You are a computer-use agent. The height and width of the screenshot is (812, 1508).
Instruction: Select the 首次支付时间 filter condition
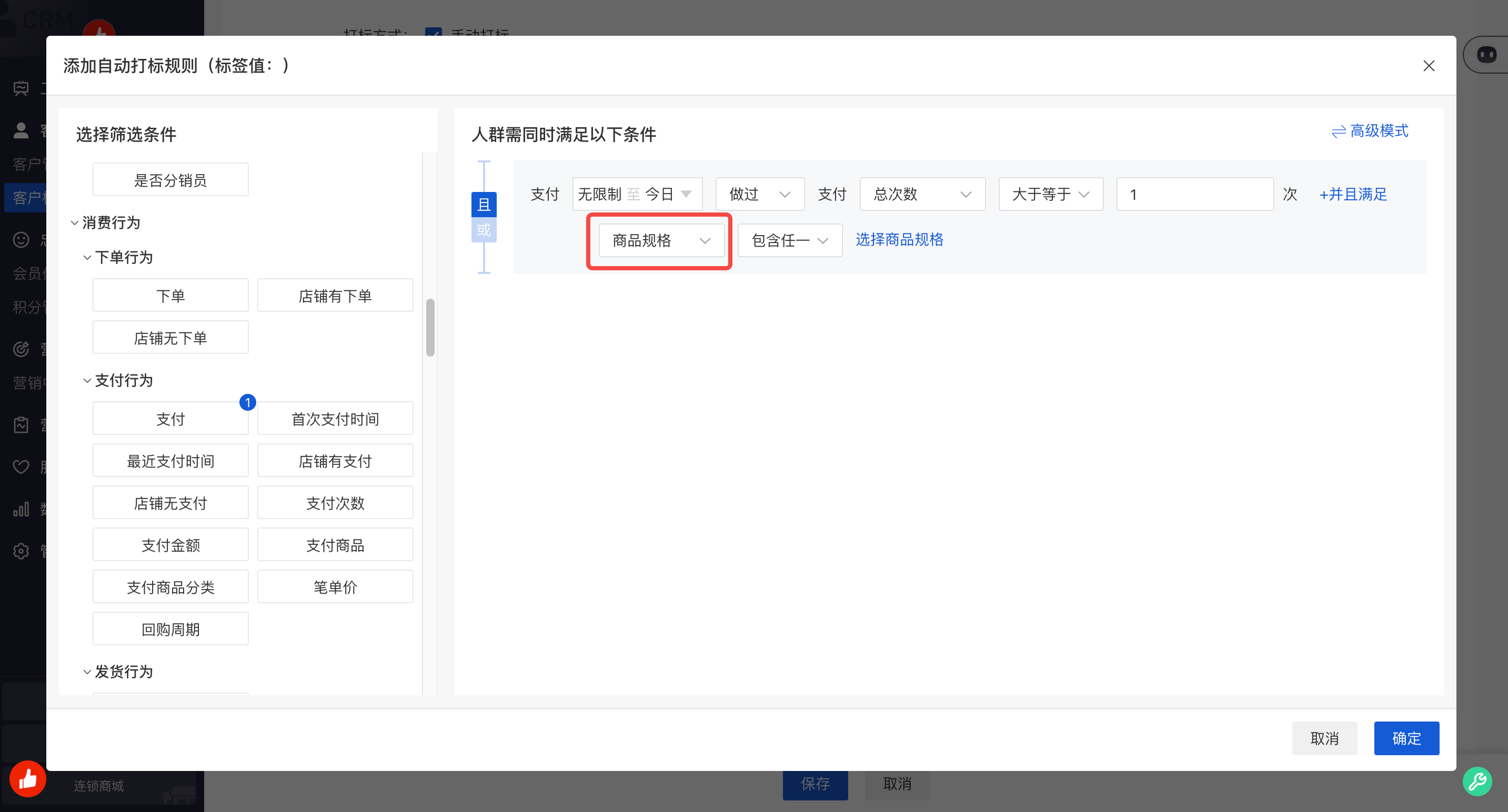335,418
